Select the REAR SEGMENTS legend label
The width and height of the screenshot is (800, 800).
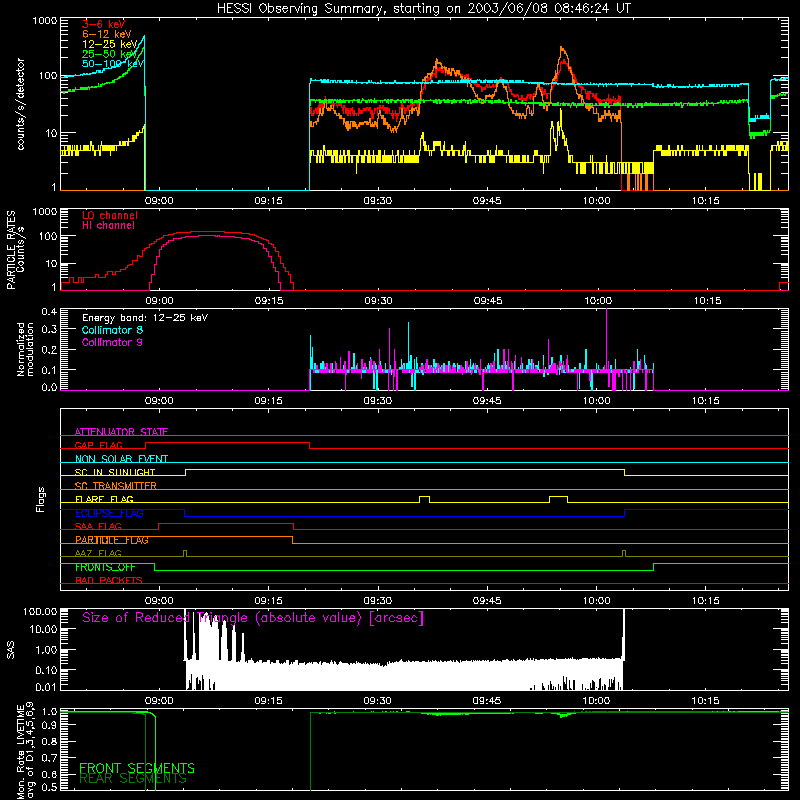coord(133,778)
